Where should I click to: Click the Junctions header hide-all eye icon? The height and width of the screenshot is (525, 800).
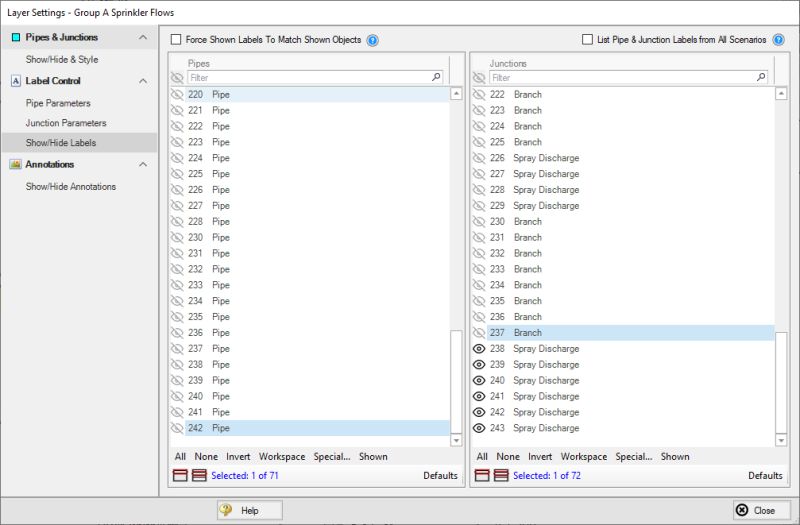click(x=479, y=78)
